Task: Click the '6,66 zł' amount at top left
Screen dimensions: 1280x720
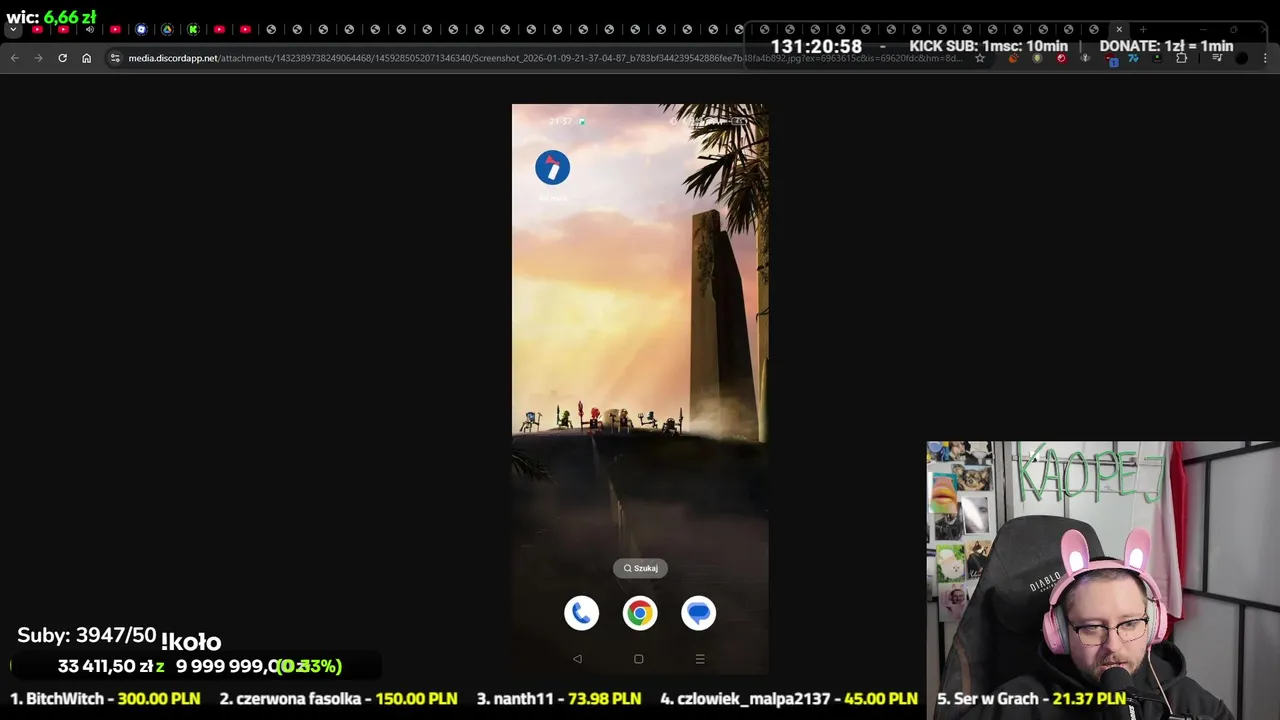Action: point(70,17)
